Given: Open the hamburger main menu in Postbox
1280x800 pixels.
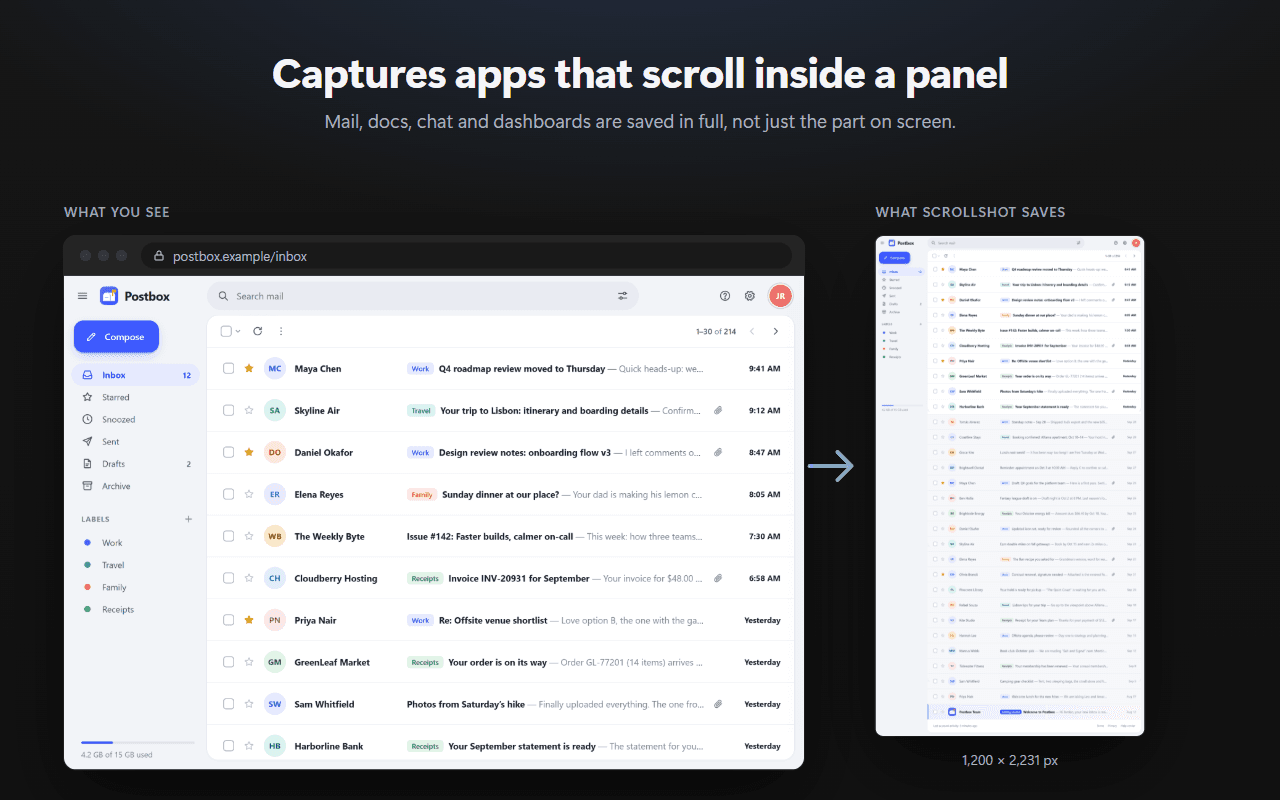Looking at the screenshot, I should click(83, 296).
